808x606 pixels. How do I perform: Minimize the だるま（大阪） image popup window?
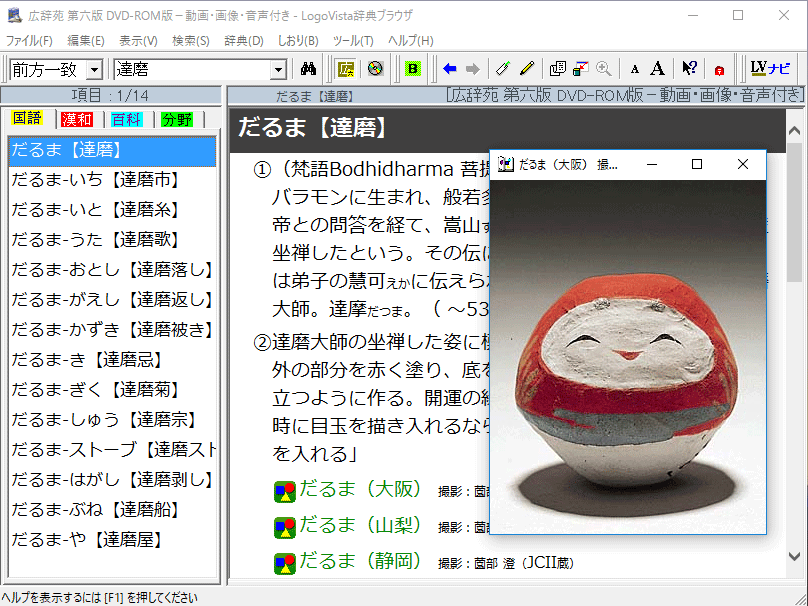652,164
